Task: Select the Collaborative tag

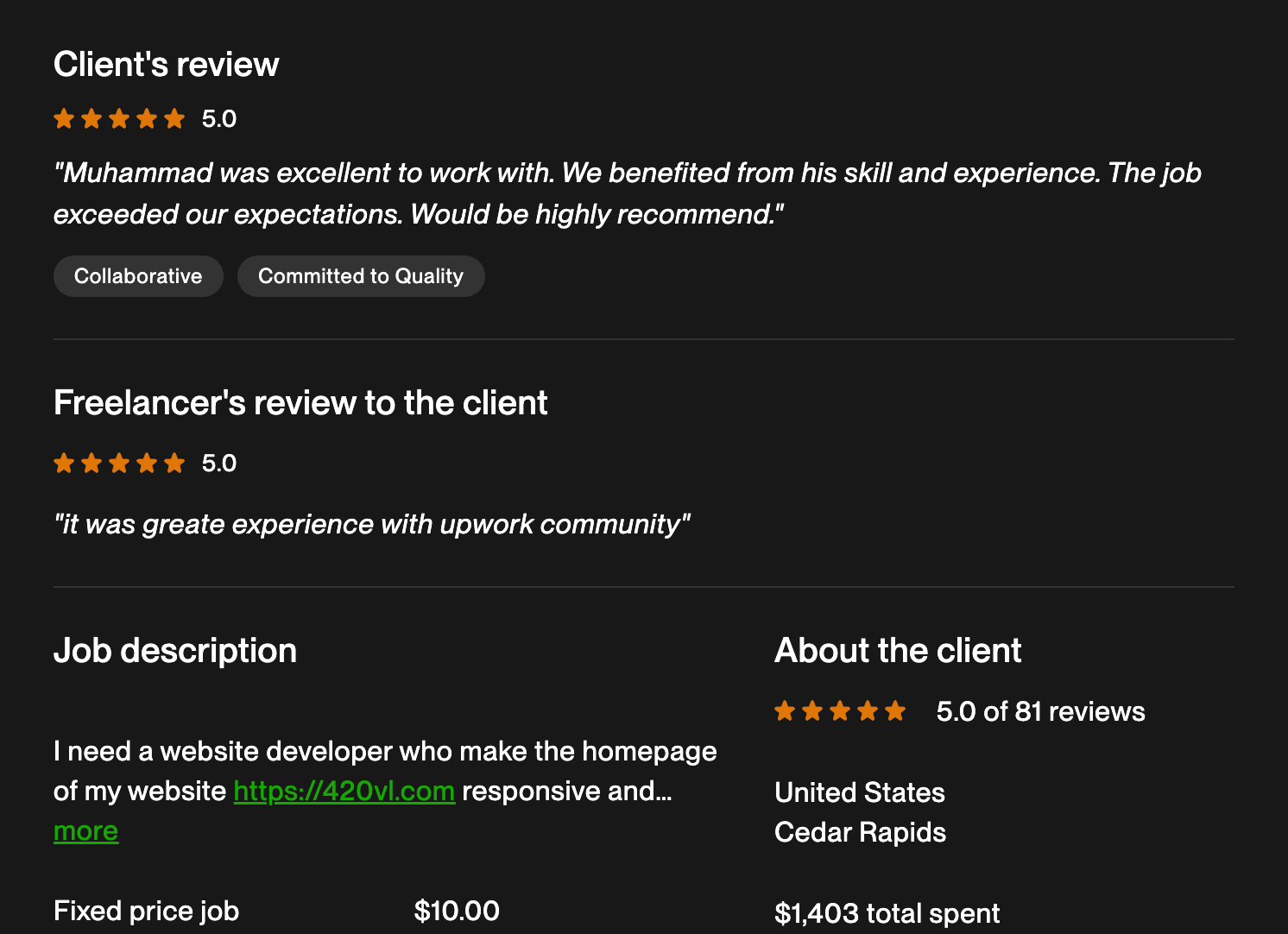Action: click(138, 276)
